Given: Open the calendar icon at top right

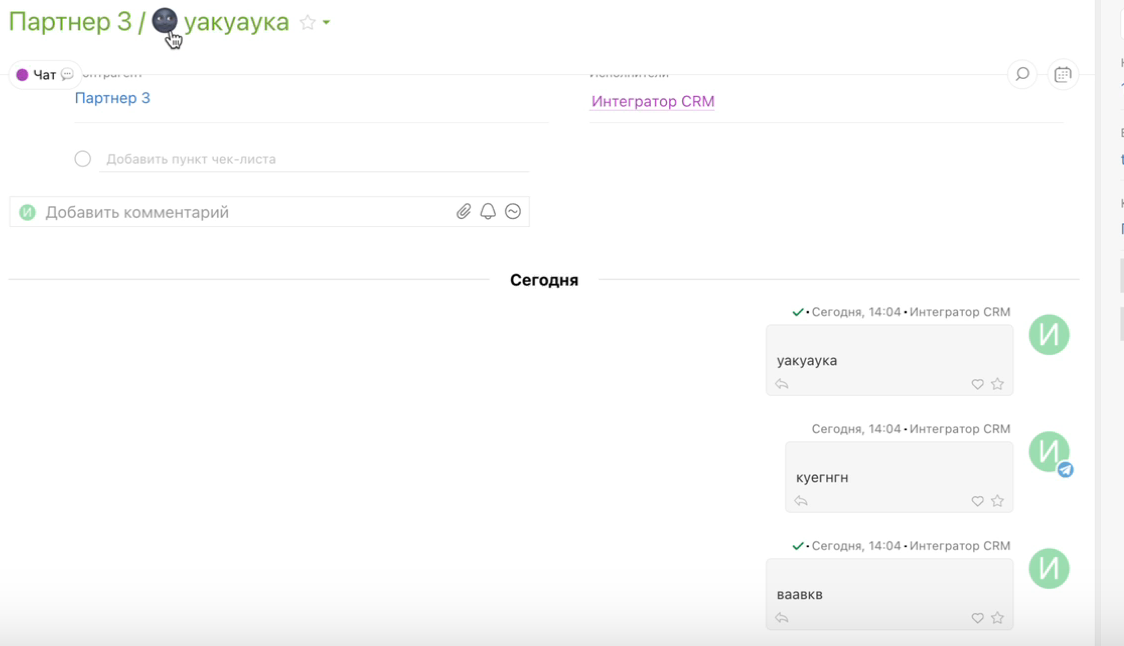Looking at the screenshot, I should click(x=1063, y=74).
